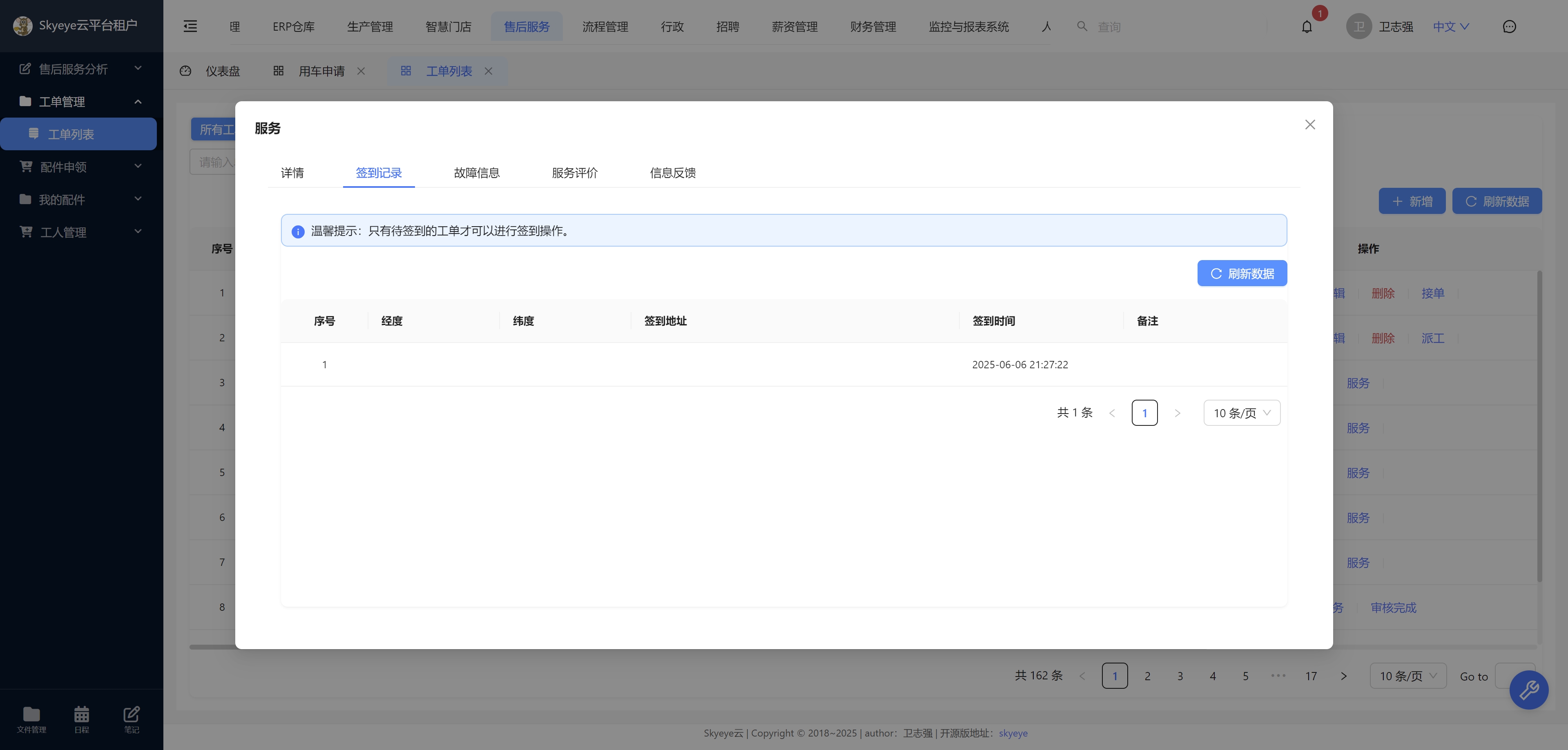Go to page 17 of work order list
The width and height of the screenshot is (1568, 750).
click(1311, 676)
